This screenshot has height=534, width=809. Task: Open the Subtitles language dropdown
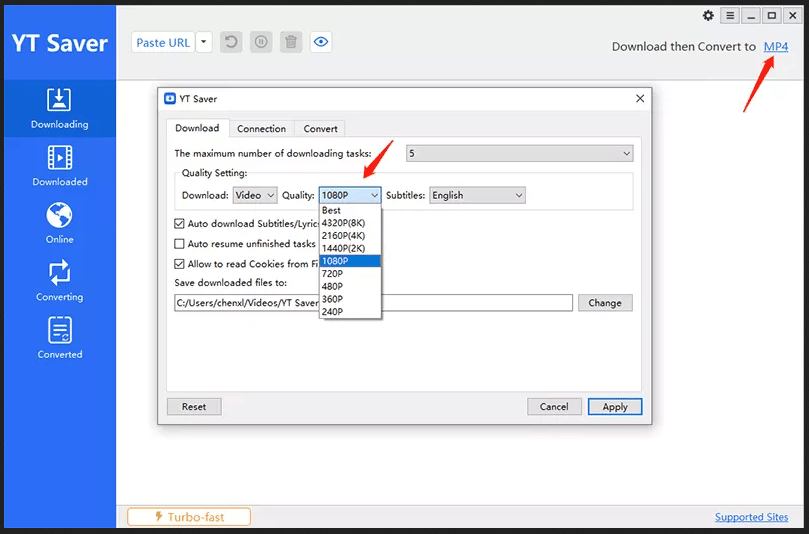coord(477,196)
